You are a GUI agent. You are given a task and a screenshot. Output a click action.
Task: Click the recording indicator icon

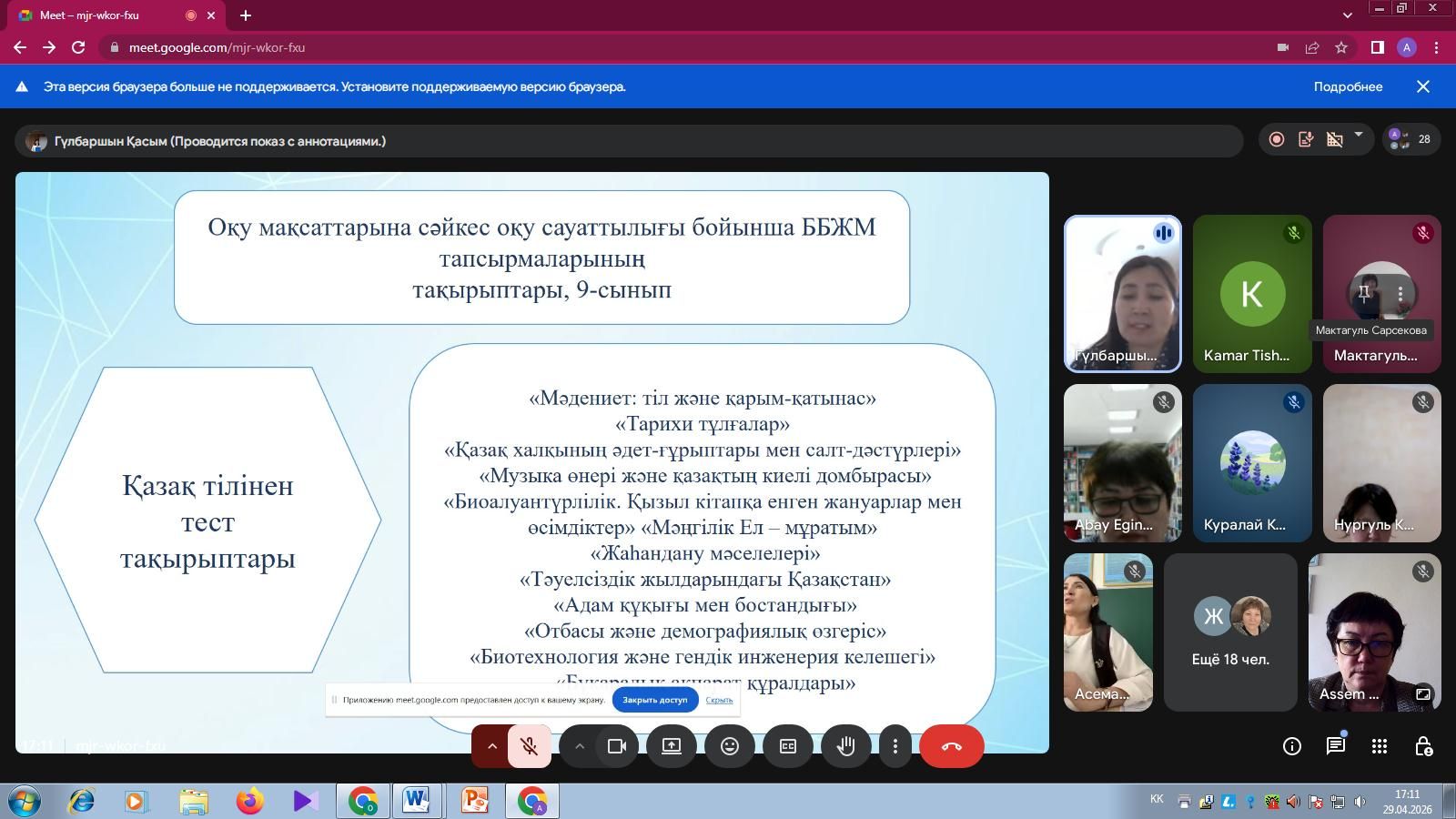point(1277,139)
